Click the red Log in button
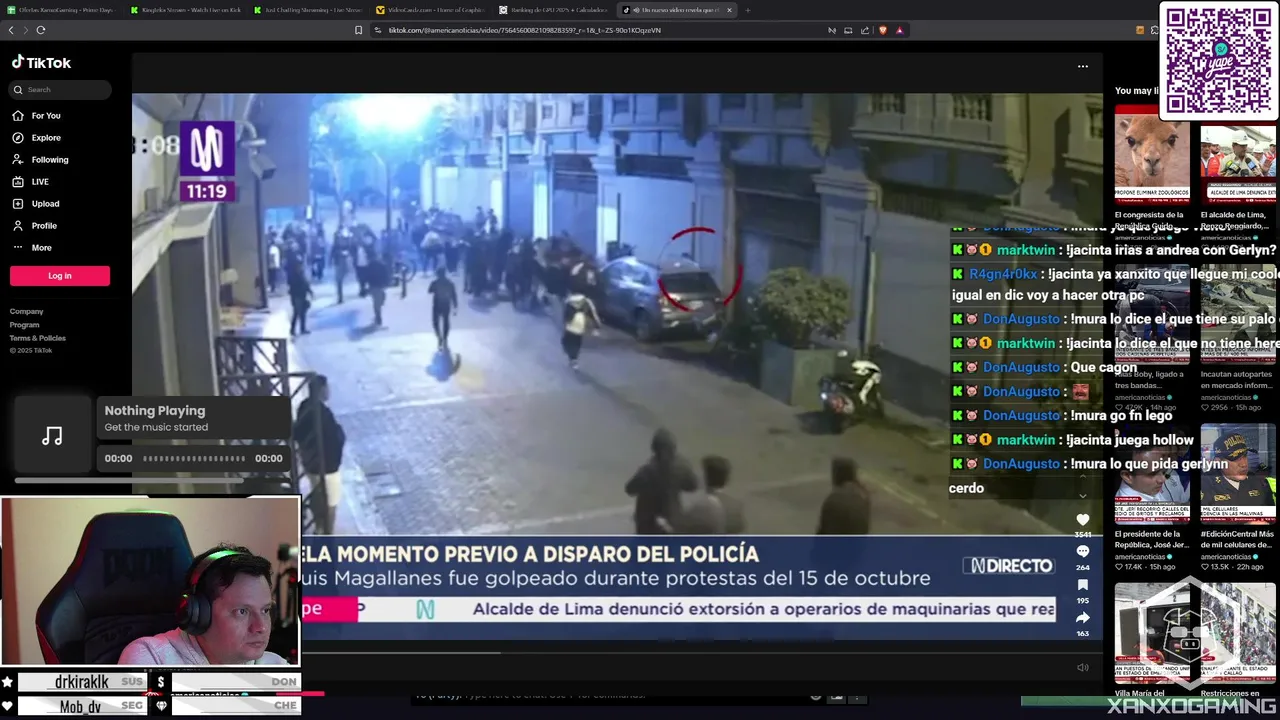1280x720 pixels. [x=60, y=276]
